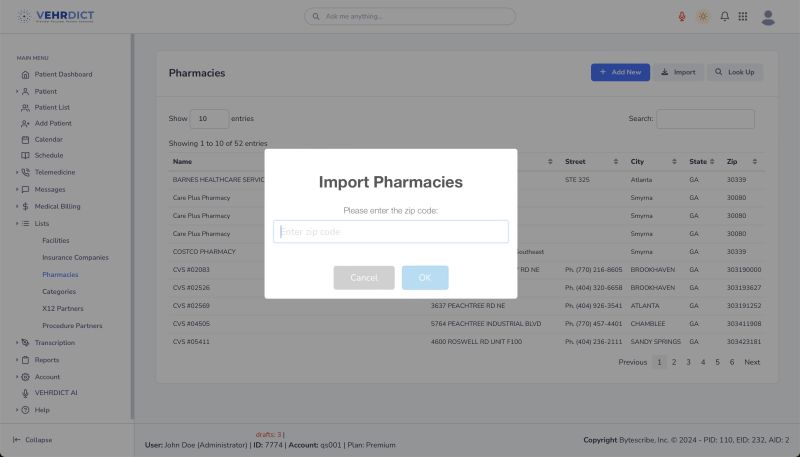This screenshot has height=457, width=800.
Task: Expand the Help chevron
Action: point(17,410)
